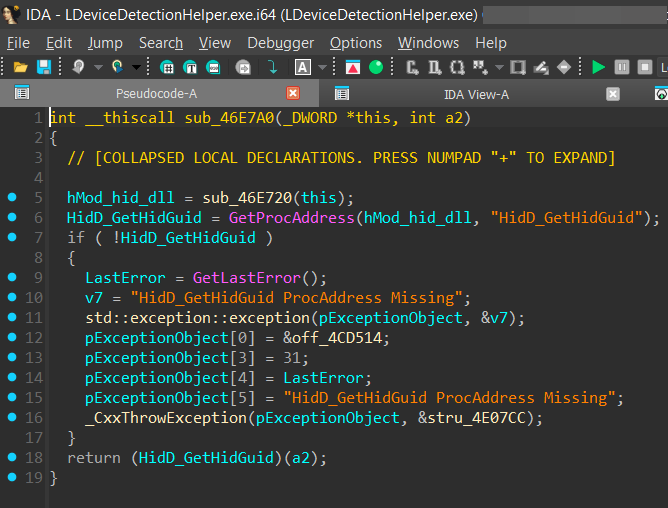668x508 pixels.
Task: Open the Edit menu
Action: click(59, 43)
